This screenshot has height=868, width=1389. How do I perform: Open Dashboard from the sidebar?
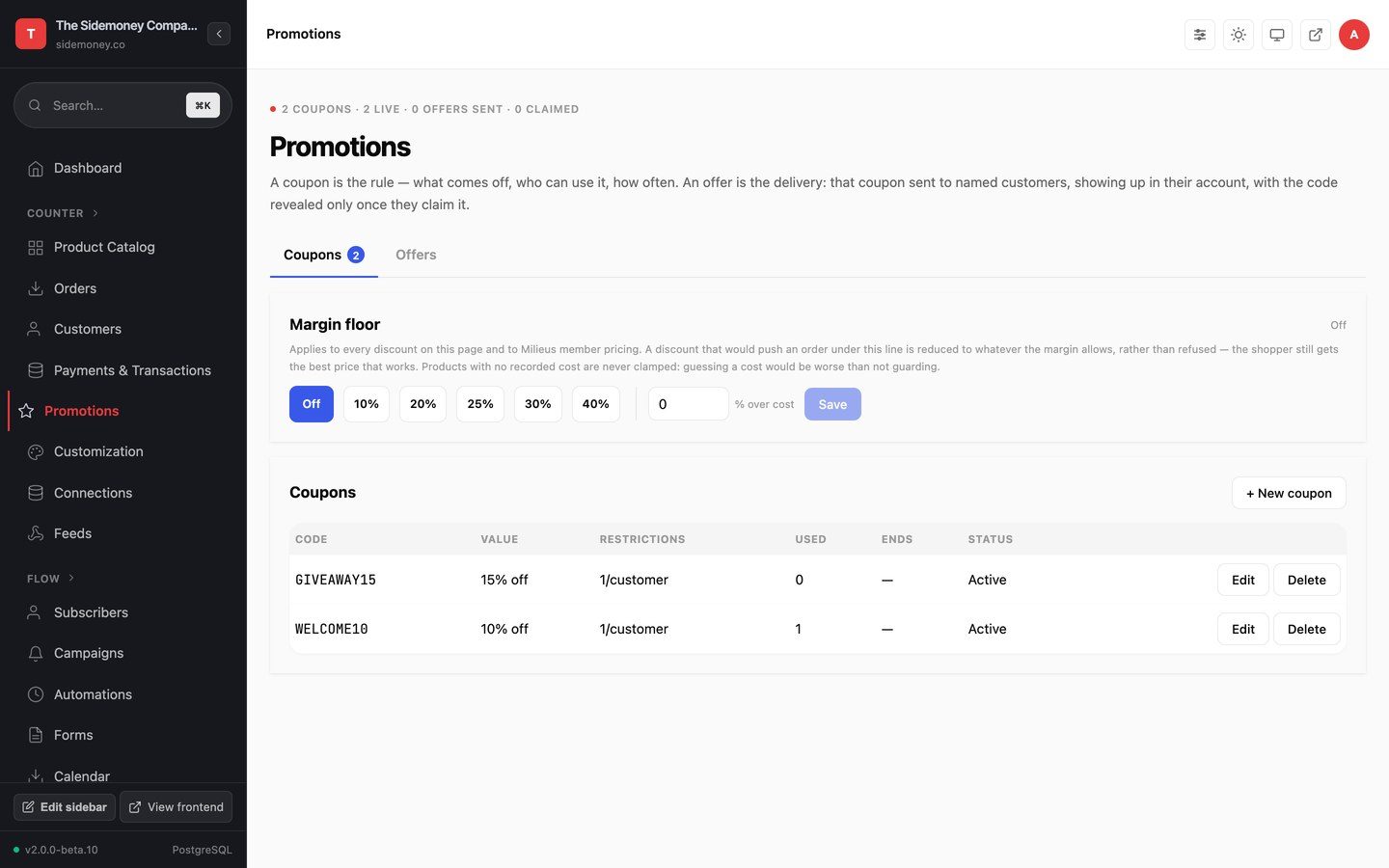pos(123,168)
